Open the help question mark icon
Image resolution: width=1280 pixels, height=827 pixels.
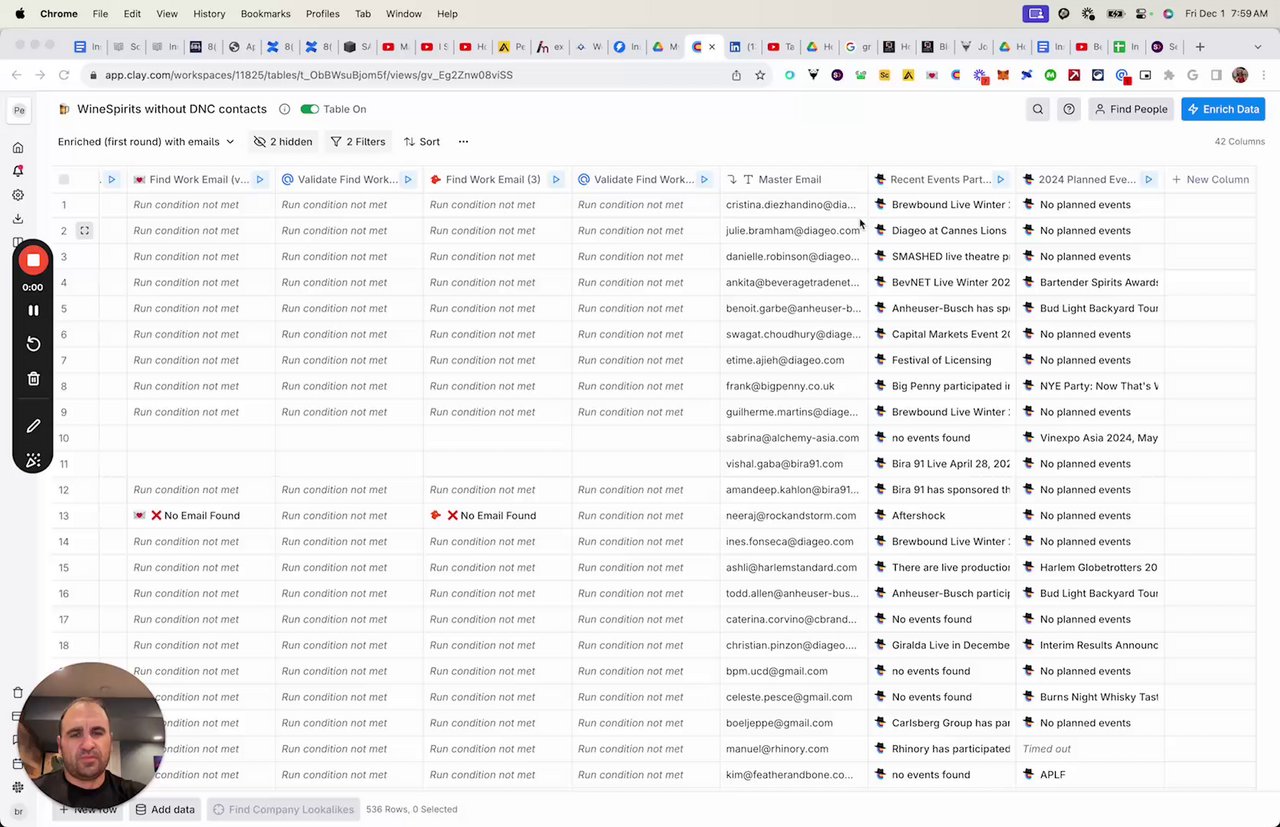coord(1069,109)
